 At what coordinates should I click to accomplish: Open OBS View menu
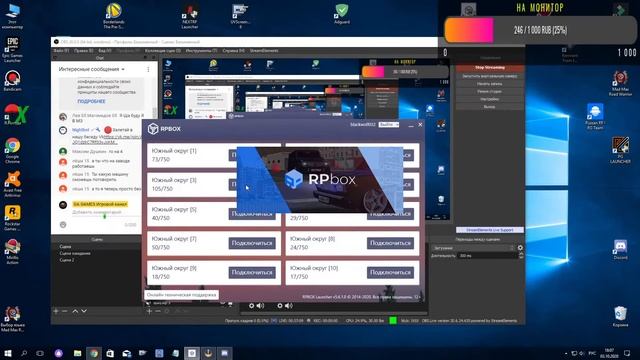point(104,51)
